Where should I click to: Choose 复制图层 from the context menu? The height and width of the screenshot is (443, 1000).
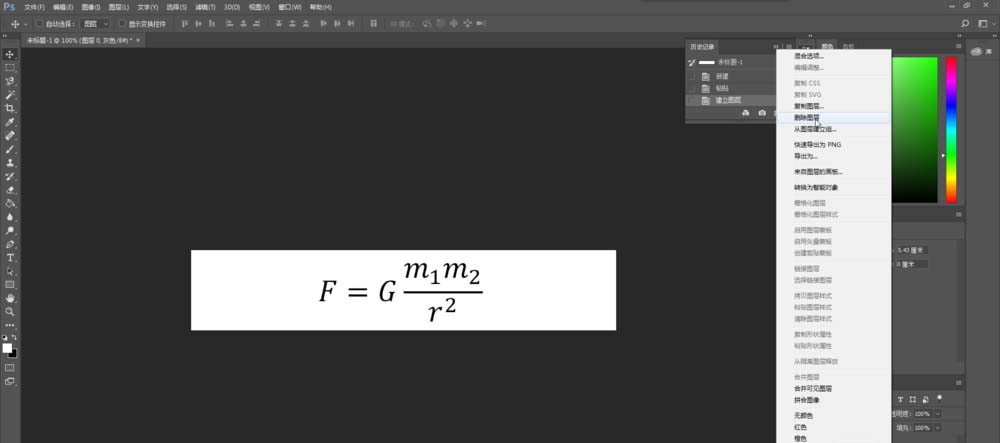pyautogui.click(x=809, y=106)
